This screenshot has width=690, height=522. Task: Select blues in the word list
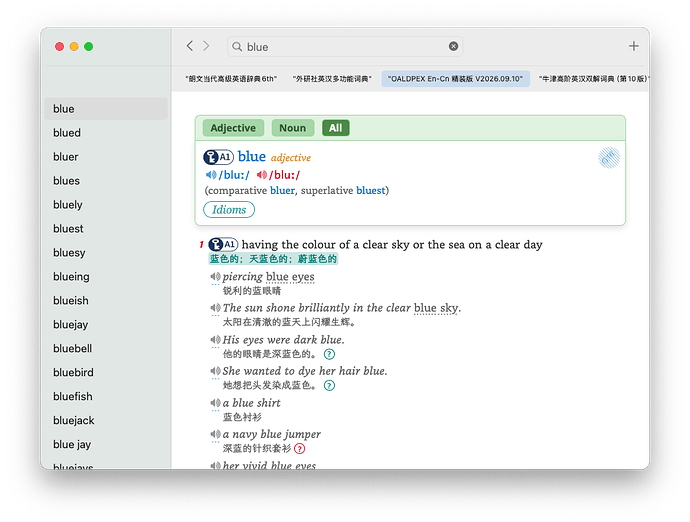106,180
